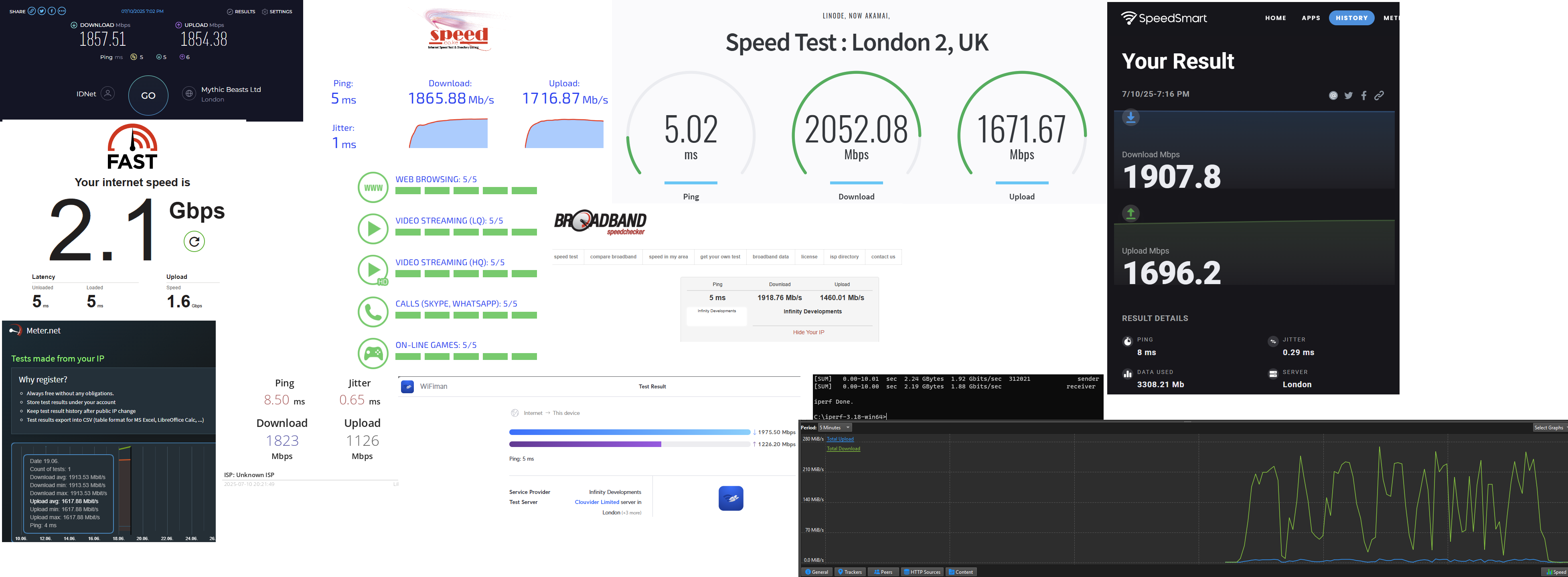1568x577 pixels.
Task: Click the 'Hide Your IP' link
Action: tap(808, 333)
